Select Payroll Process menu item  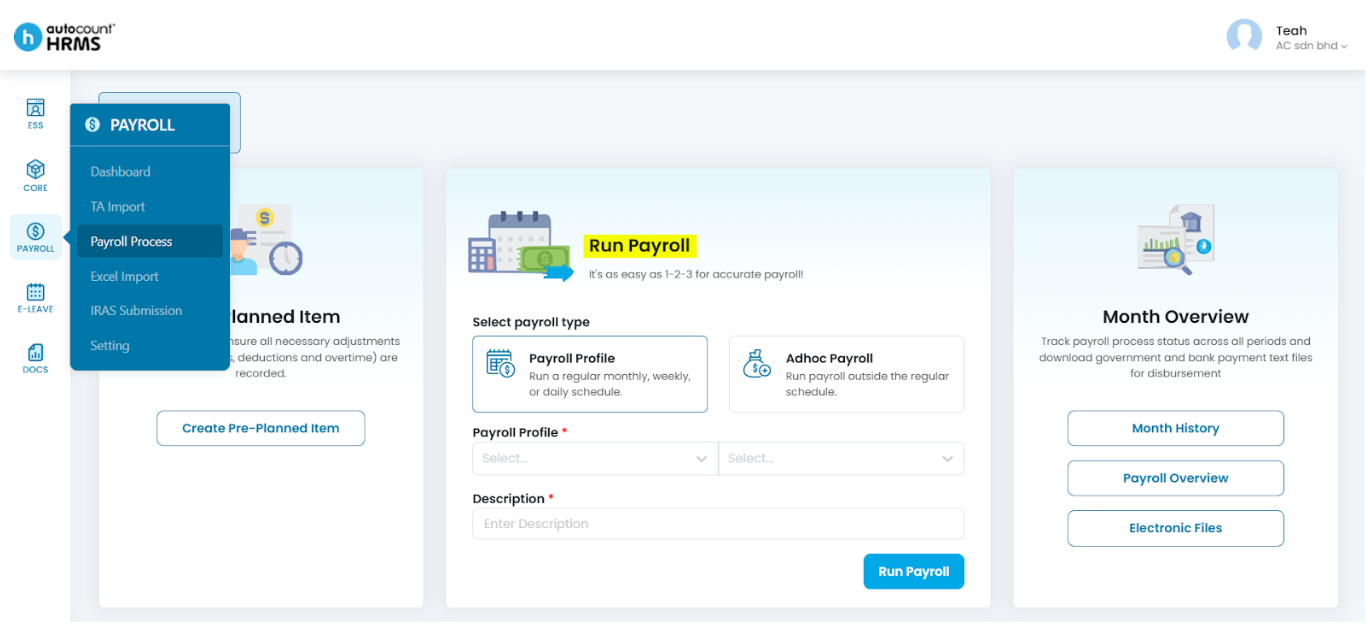(150, 241)
